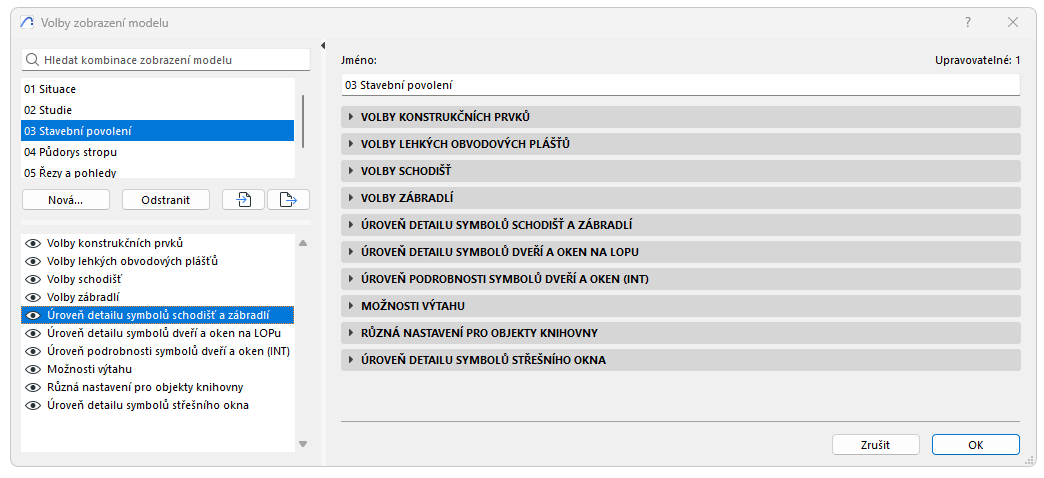Toggle eye for Volby schodišť
The height and width of the screenshot is (478, 1044).
[x=33, y=280]
